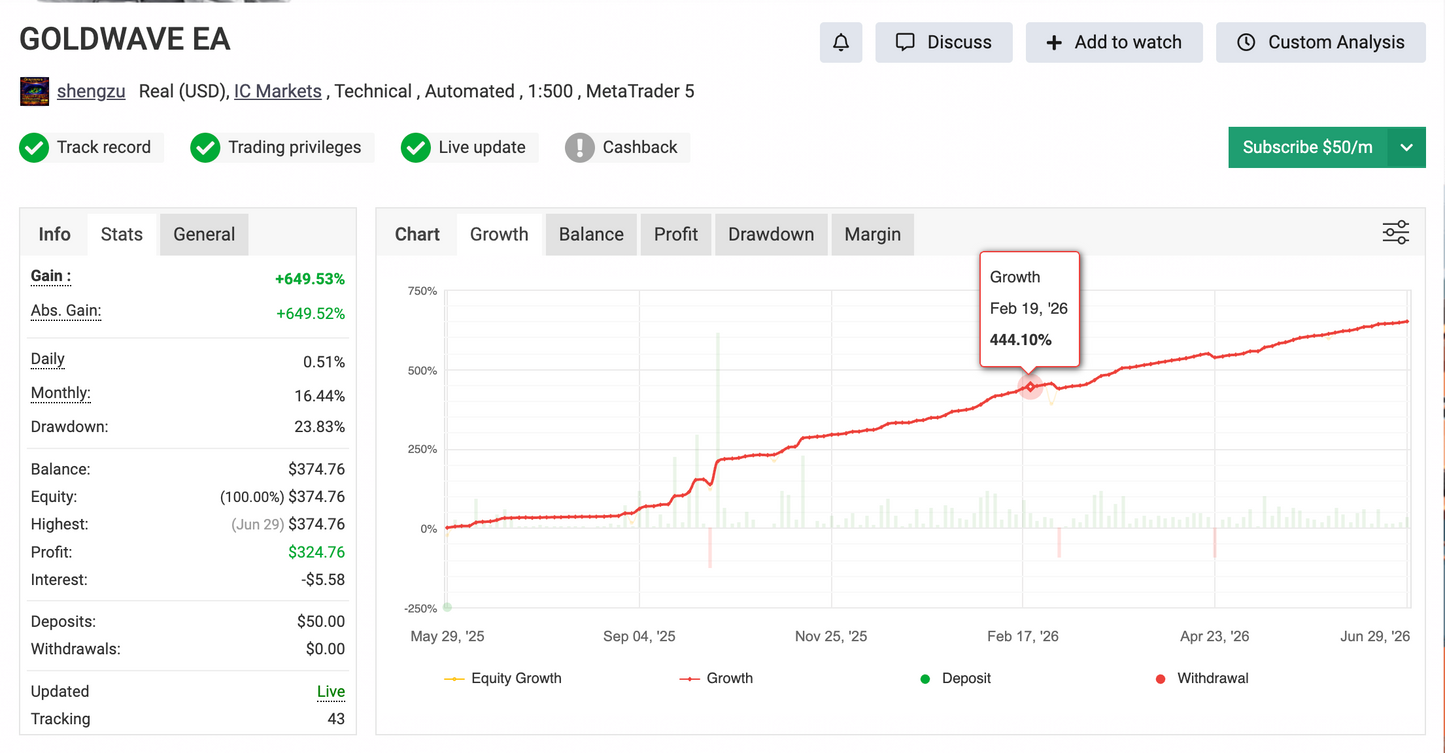Open chart settings sliders icon
1445x753 pixels.
1396,233
